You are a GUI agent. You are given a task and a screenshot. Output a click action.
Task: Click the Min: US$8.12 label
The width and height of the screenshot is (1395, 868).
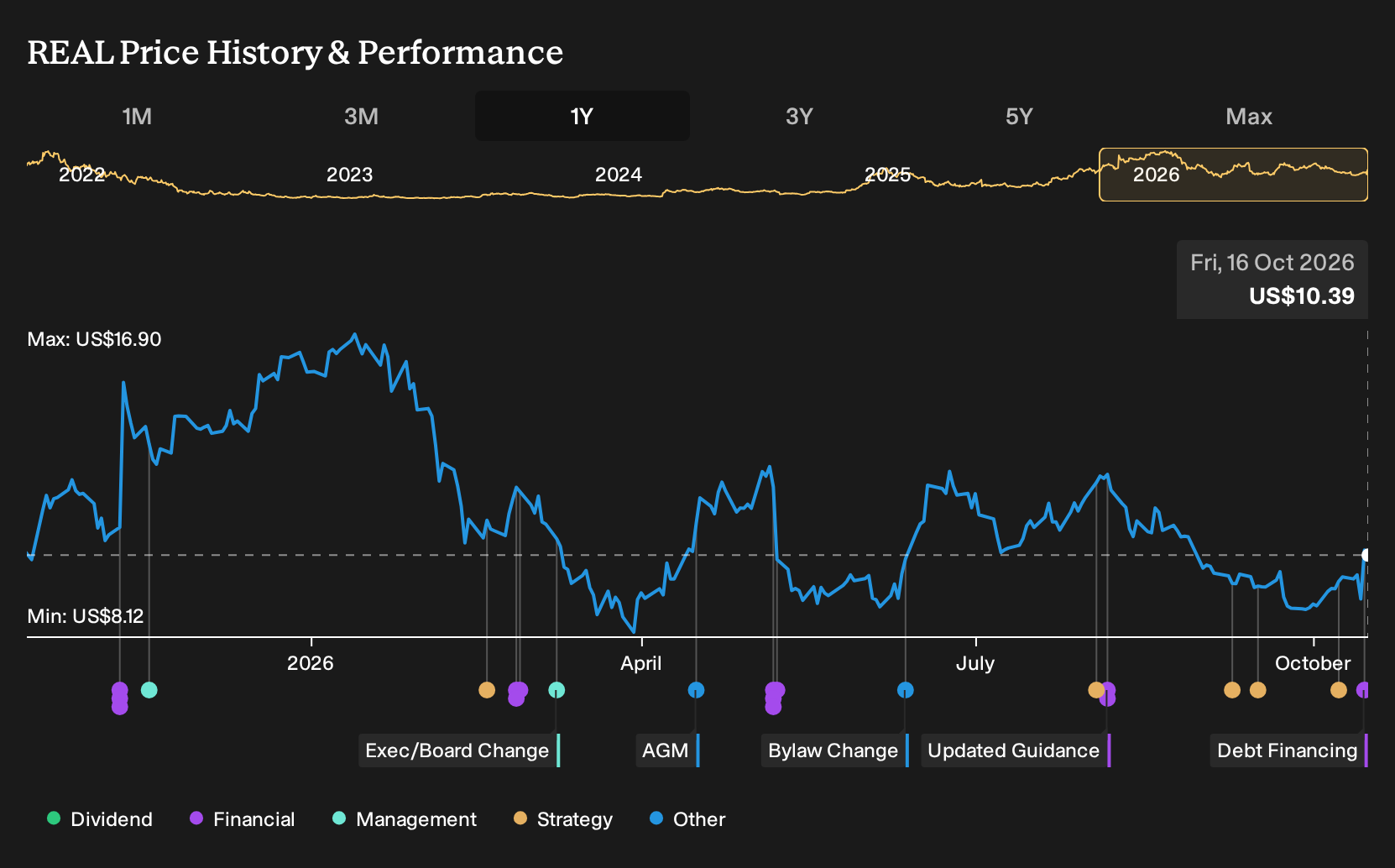point(86,616)
